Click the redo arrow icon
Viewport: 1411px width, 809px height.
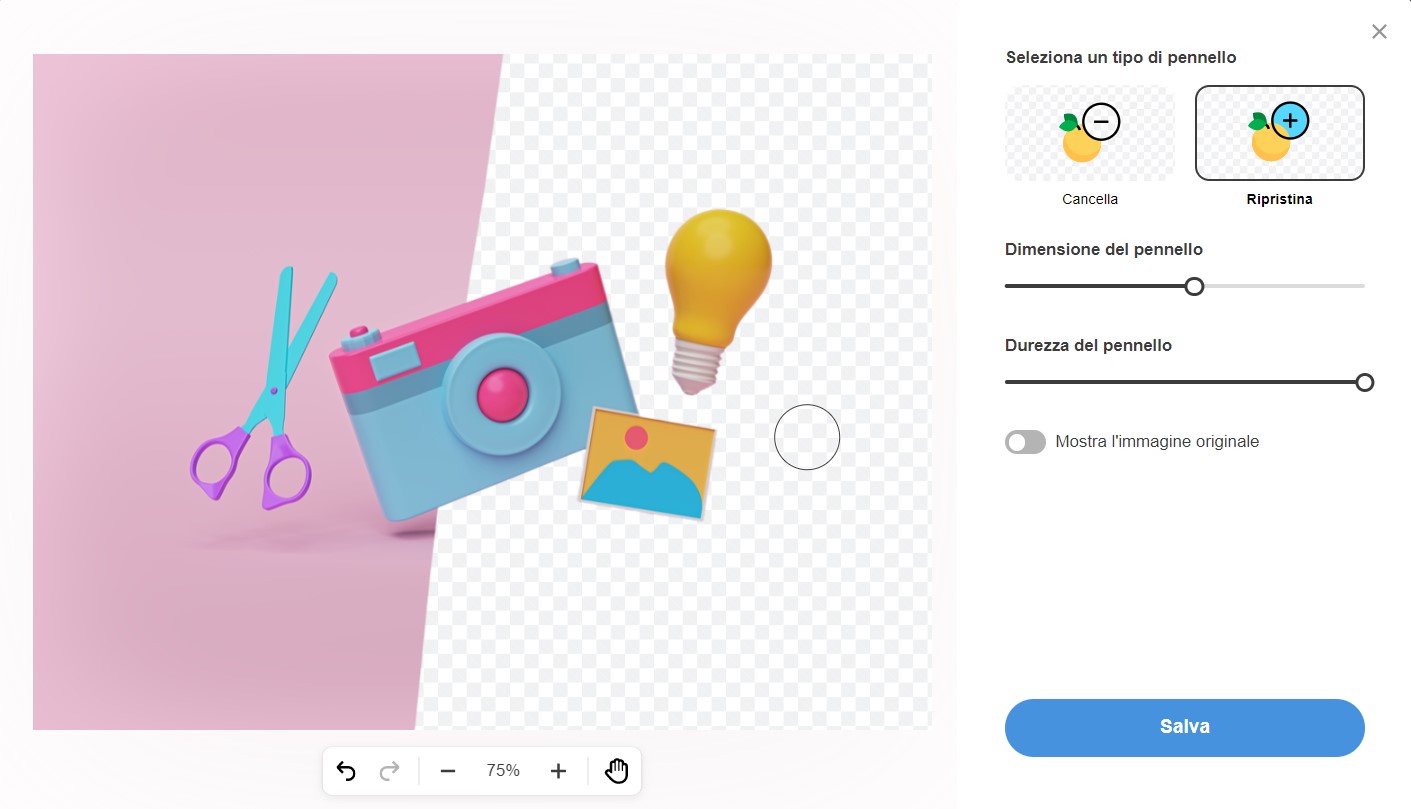(390, 771)
